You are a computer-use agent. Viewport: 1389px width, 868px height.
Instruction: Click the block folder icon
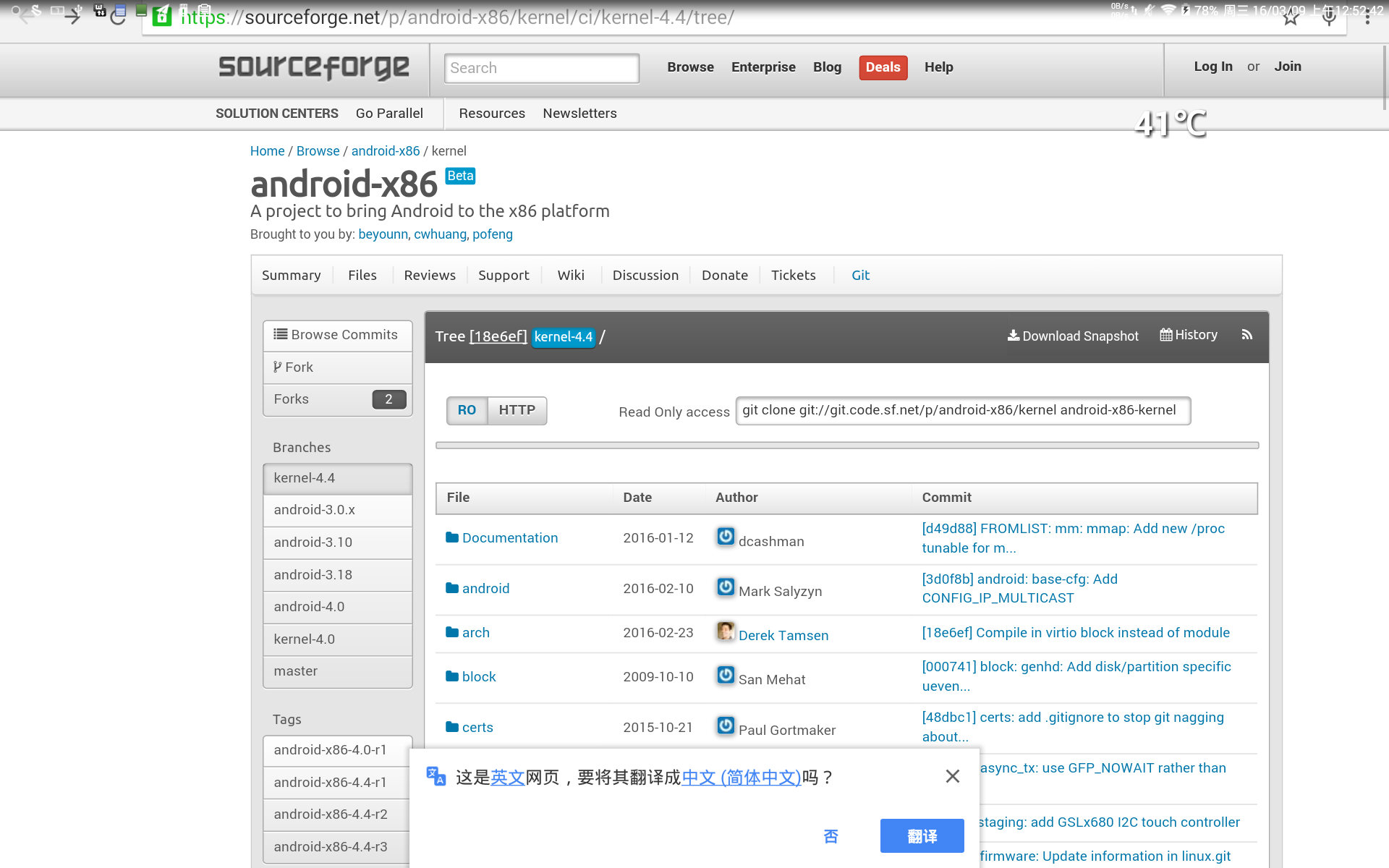point(452,676)
